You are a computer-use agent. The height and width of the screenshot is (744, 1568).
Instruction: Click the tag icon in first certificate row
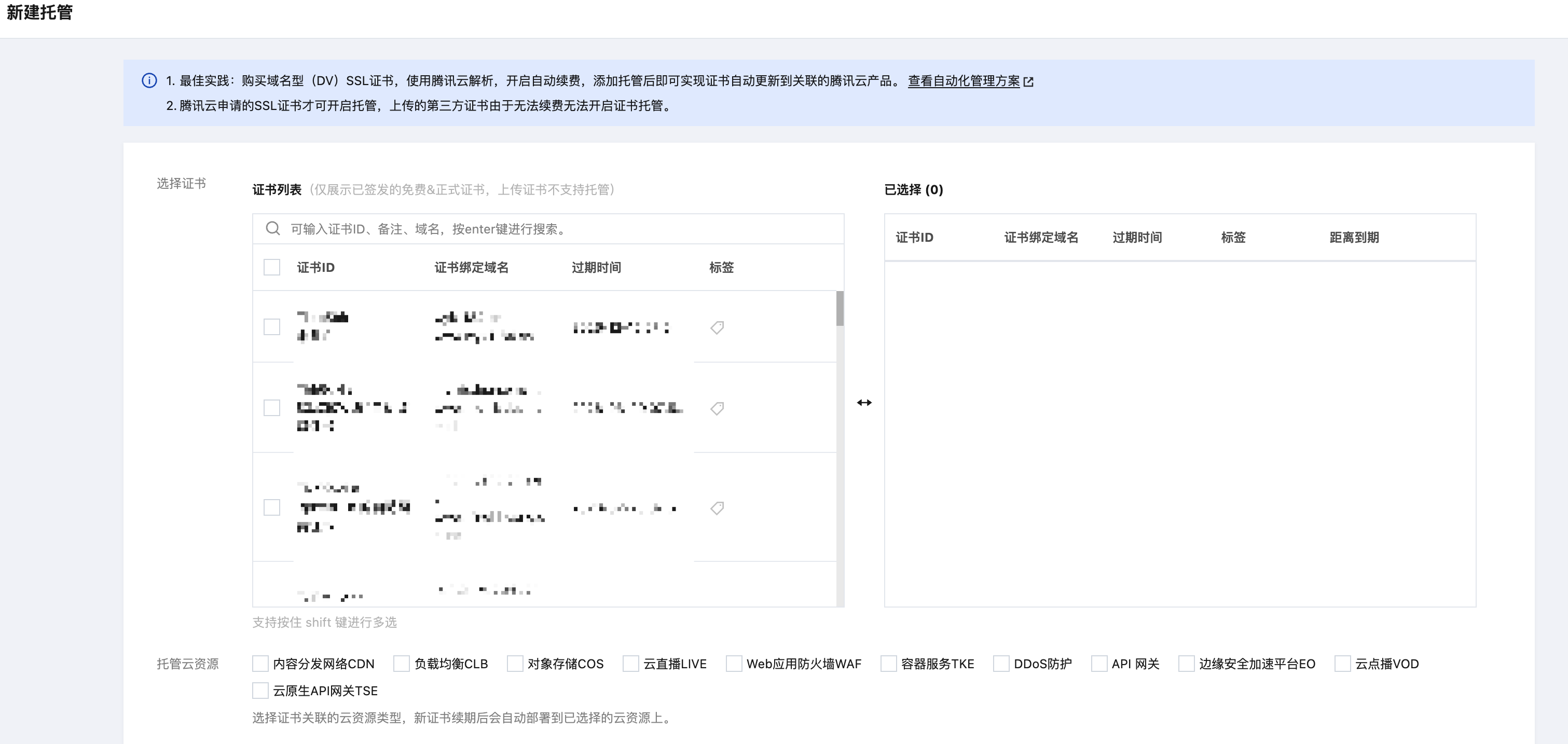tap(717, 327)
